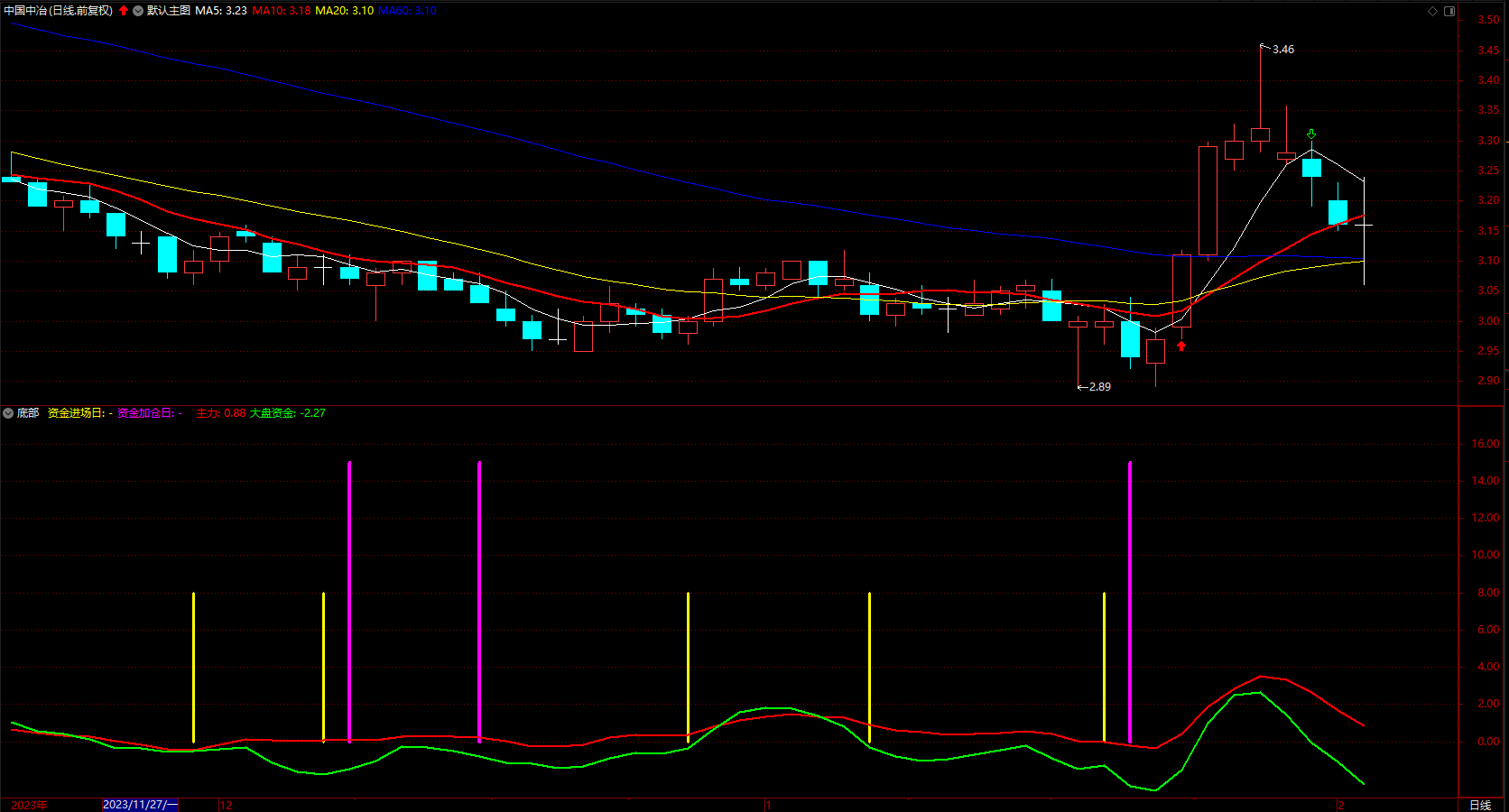Click the green down arrow signal marker
This screenshot has height=812, width=1509.
(1311, 134)
